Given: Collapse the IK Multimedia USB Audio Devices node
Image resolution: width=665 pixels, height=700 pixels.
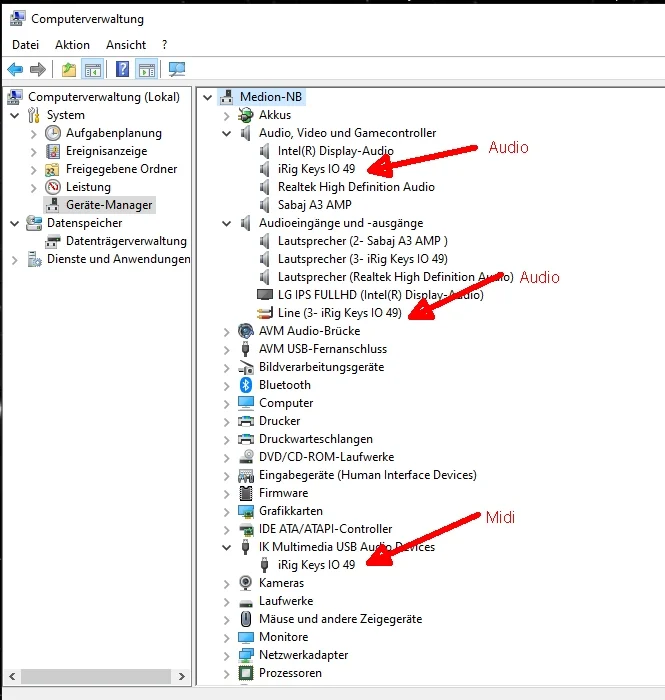Looking at the screenshot, I should (227, 547).
